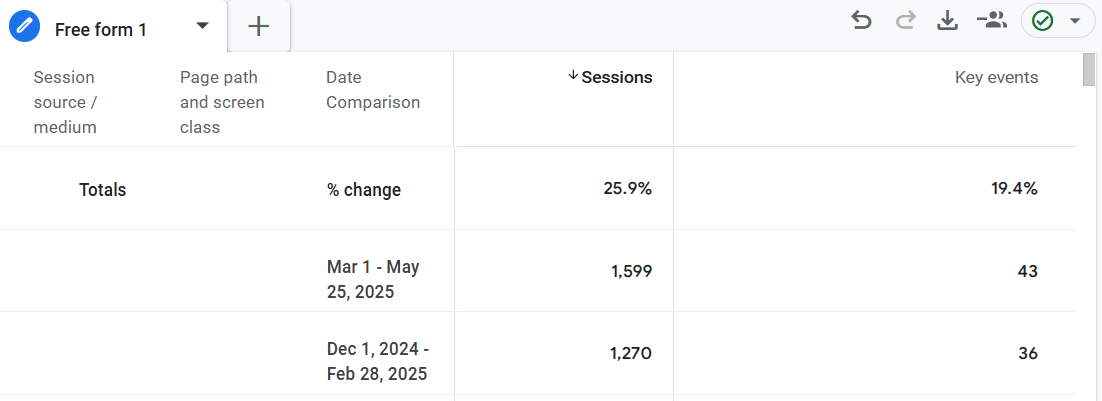1102x401 pixels.
Task: Sort by Key events column header
Action: tap(996, 77)
